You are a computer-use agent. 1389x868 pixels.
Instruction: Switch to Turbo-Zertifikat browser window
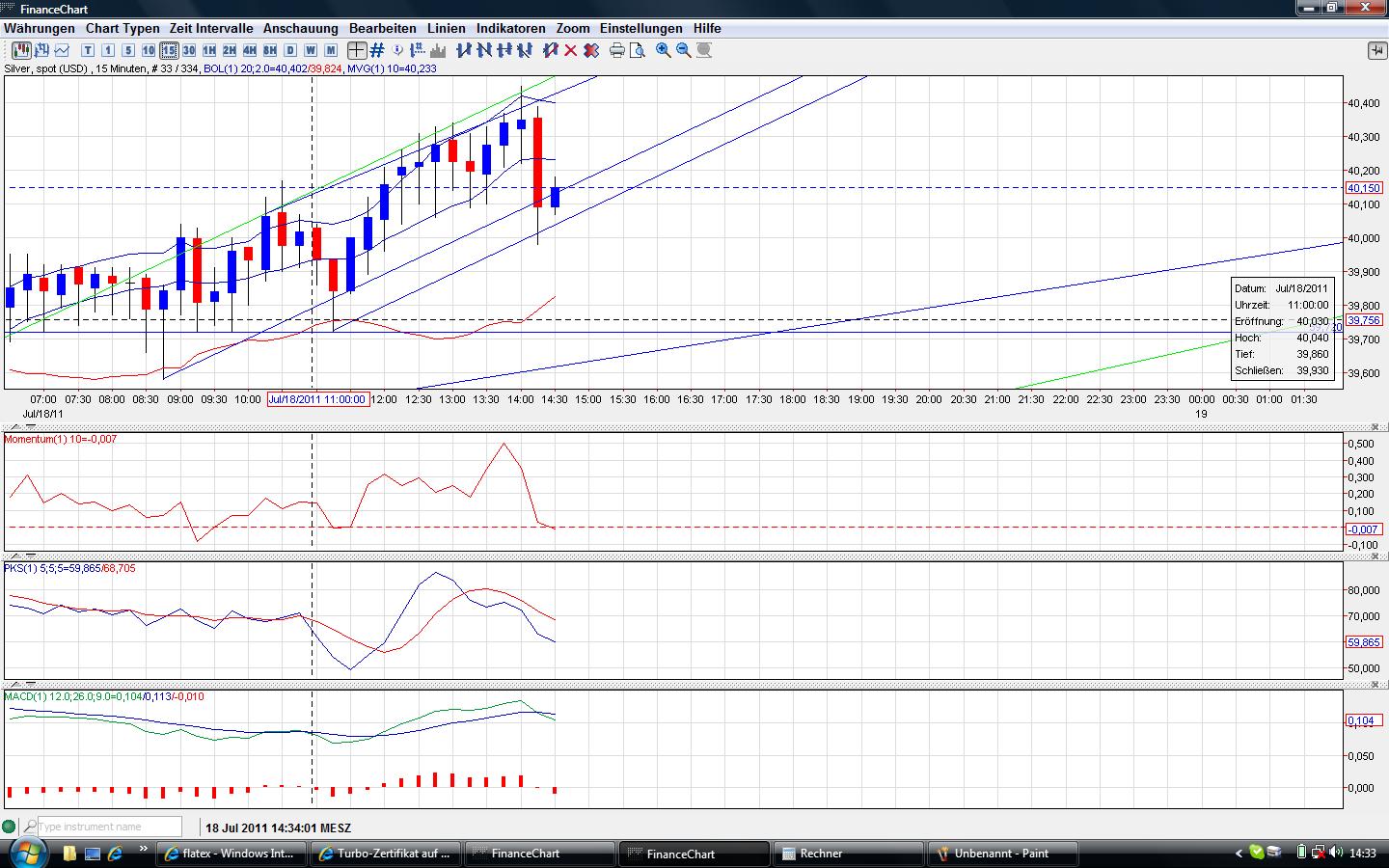(386, 854)
